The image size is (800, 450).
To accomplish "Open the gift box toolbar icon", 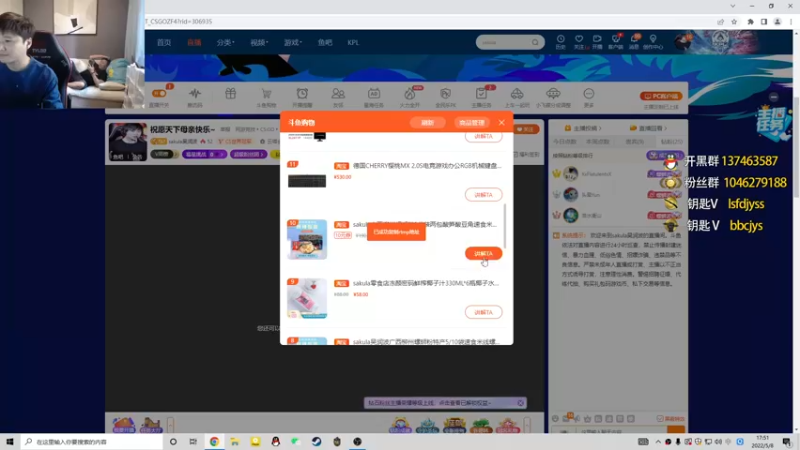I will (x=231, y=93).
